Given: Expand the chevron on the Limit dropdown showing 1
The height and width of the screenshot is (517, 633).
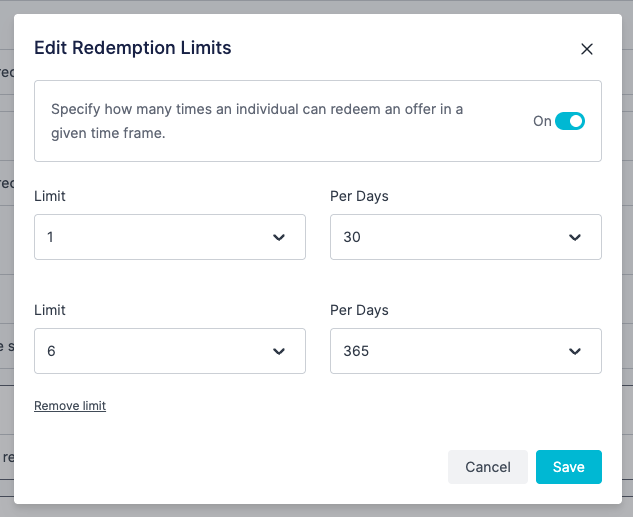Looking at the screenshot, I should (x=279, y=237).
